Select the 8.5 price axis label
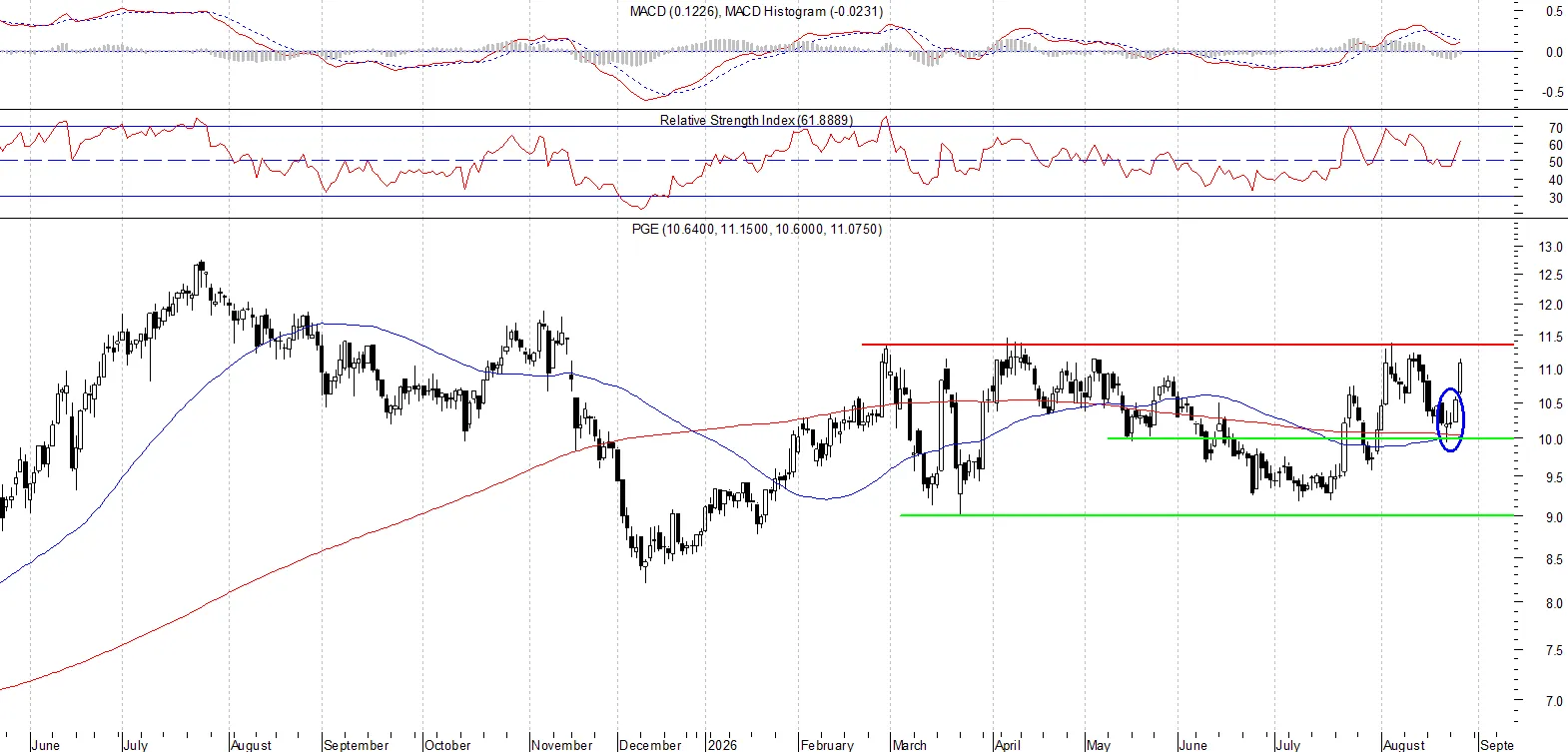Screen dimensions: 1568x752 (1555, 560)
